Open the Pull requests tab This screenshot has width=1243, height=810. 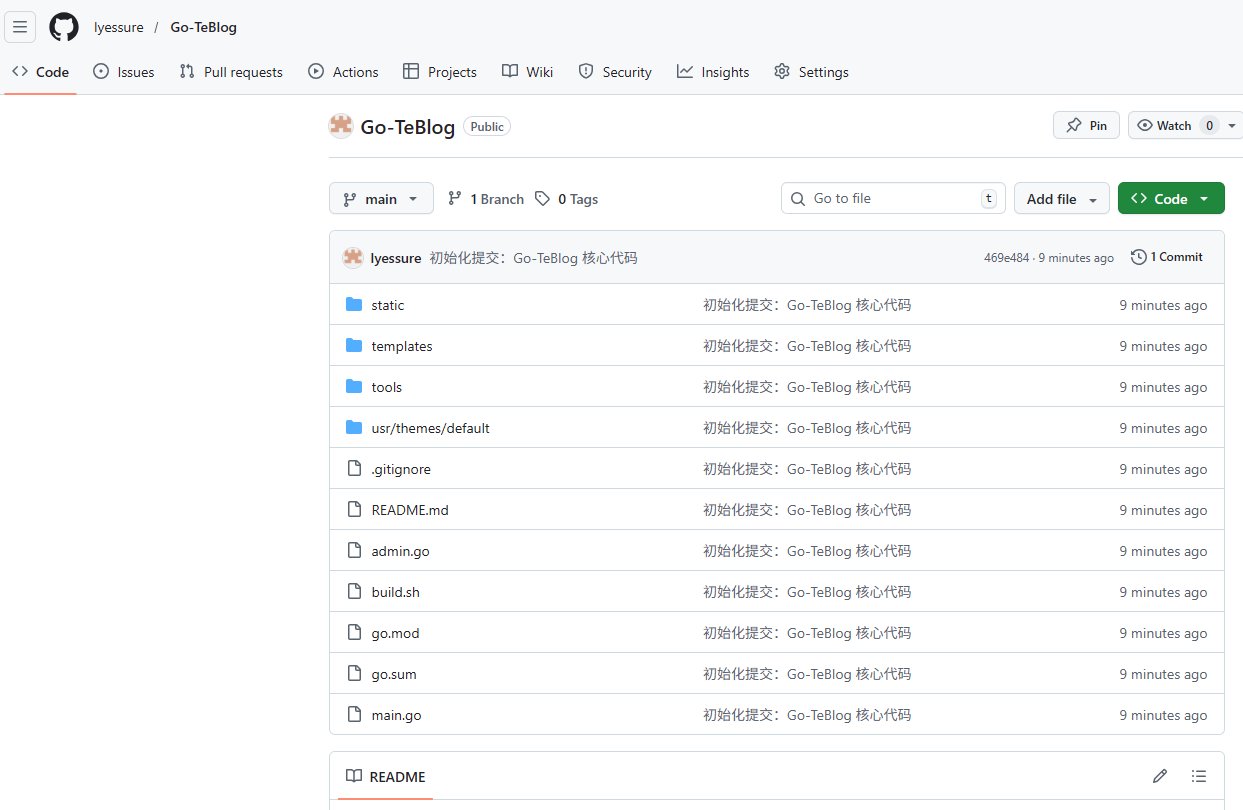(x=231, y=72)
